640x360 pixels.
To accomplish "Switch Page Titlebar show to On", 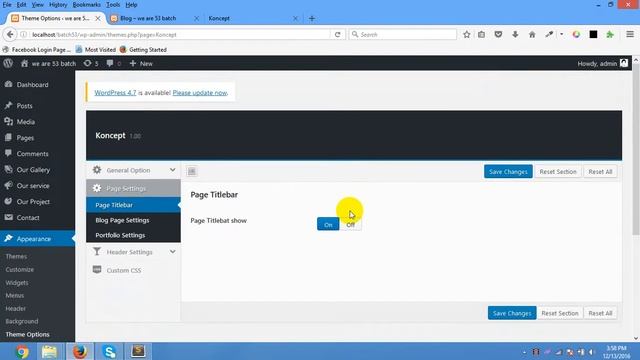I will click(x=328, y=224).
